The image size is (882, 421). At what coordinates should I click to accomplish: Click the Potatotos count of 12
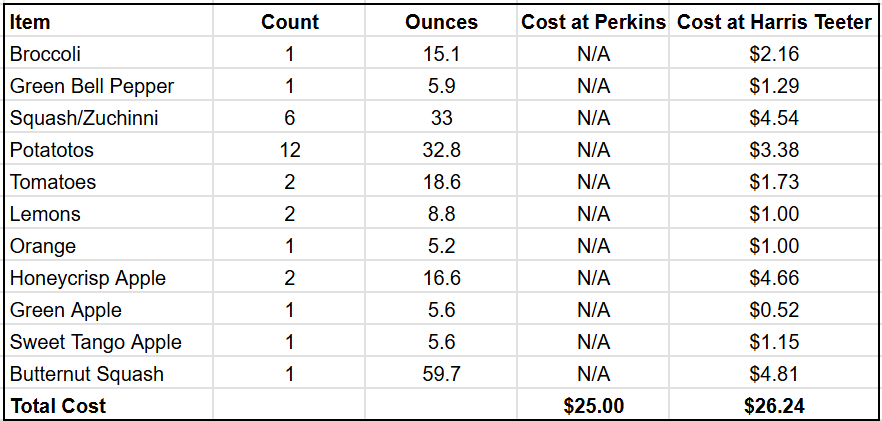pos(290,150)
